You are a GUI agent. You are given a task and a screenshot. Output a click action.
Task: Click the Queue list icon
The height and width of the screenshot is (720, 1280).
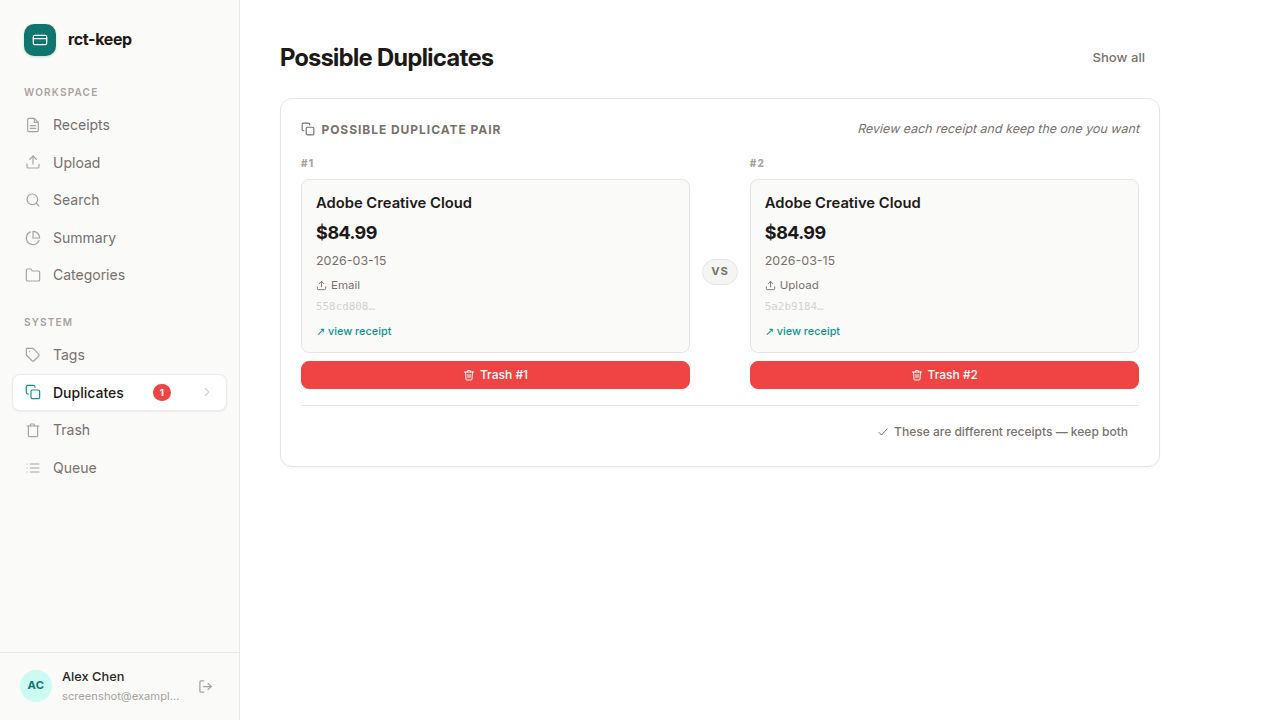tap(33, 468)
